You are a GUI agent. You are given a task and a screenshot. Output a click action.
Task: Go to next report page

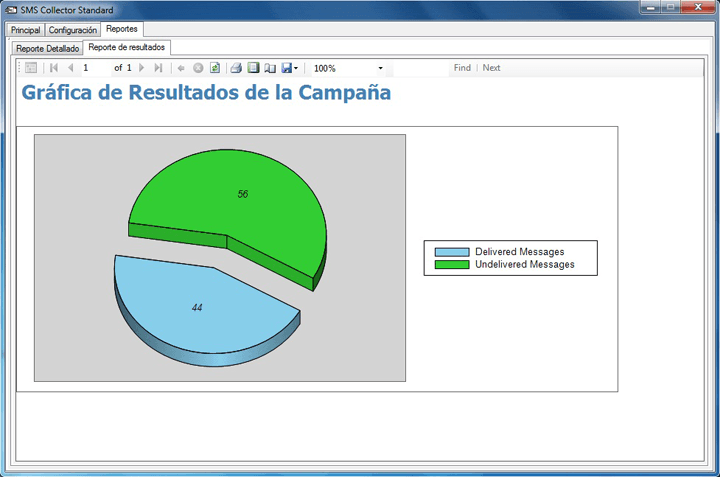pos(141,68)
